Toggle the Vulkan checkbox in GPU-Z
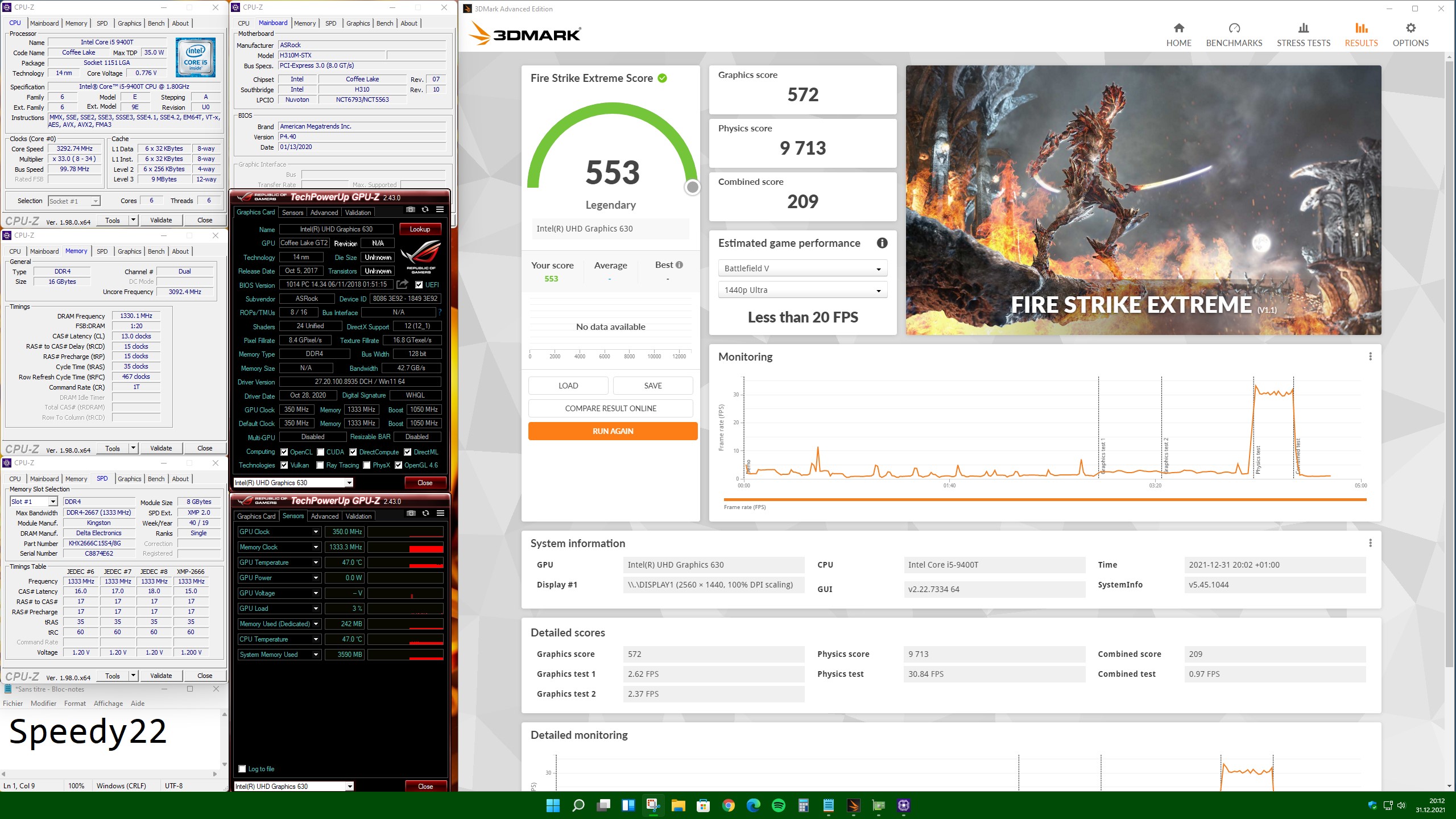 point(284,465)
